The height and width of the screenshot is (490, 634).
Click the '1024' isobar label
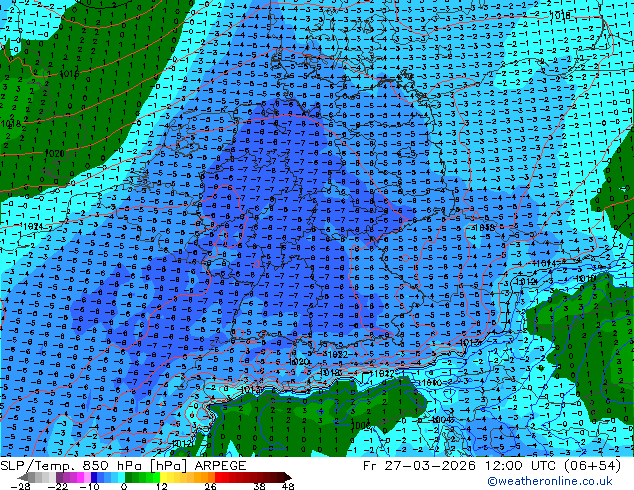(x=32, y=227)
